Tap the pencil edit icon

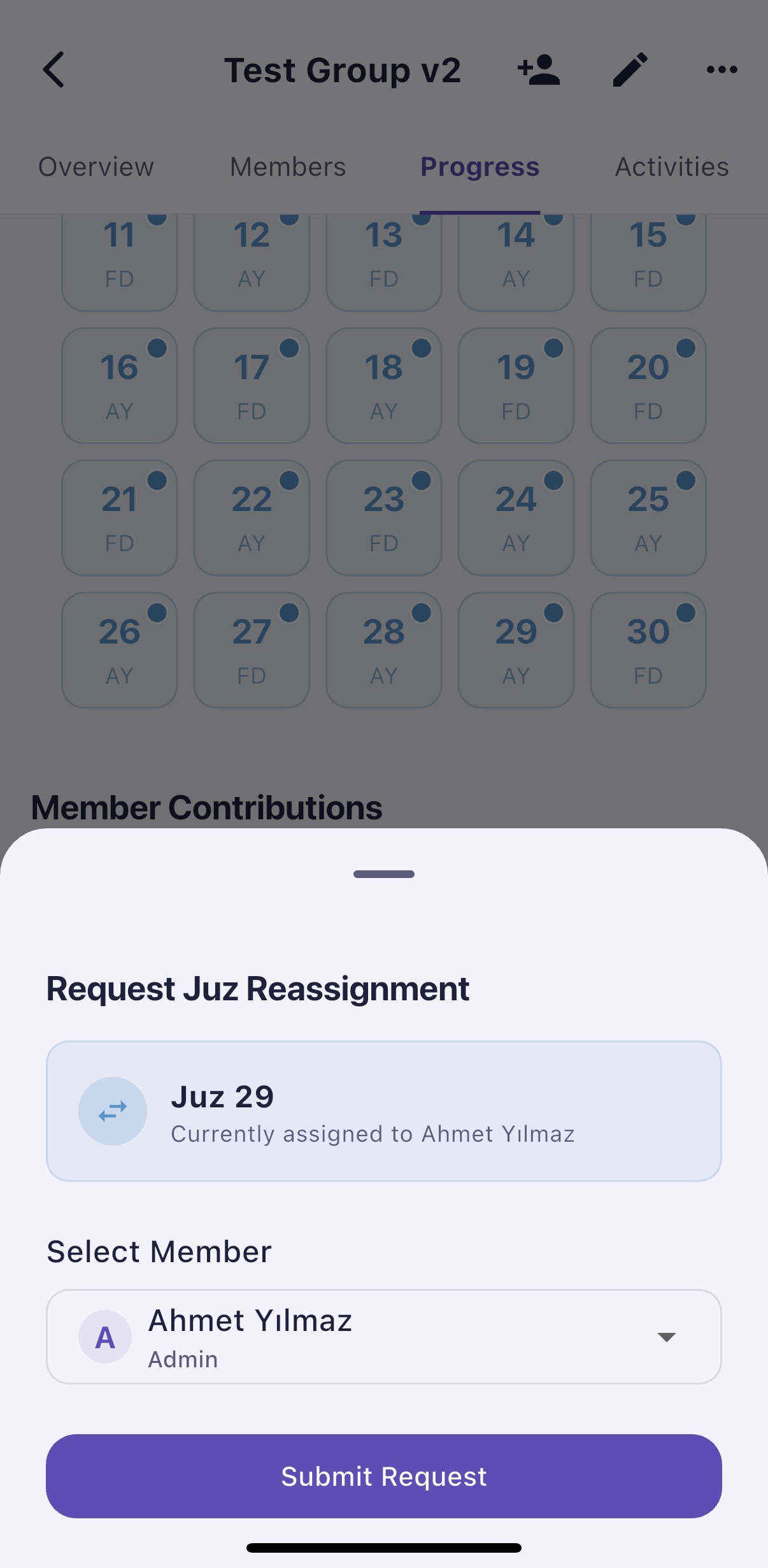(630, 69)
